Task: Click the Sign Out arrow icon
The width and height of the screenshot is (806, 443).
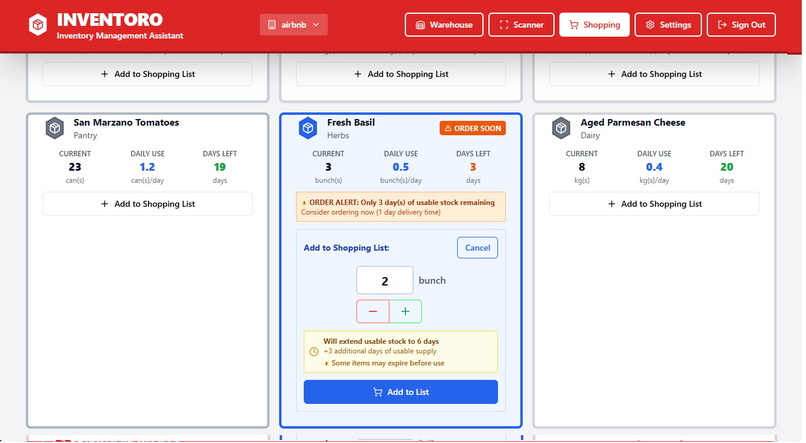Action: click(x=722, y=25)
